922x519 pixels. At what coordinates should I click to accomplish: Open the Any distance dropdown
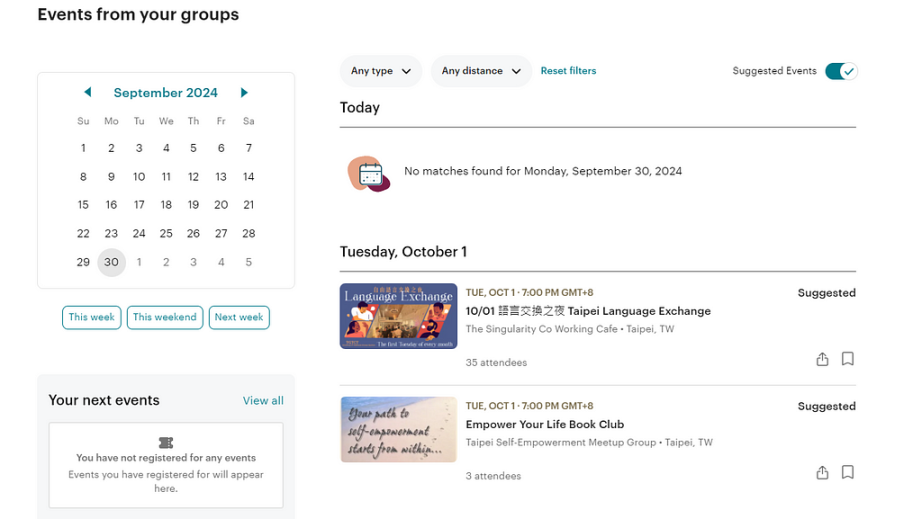click(481, 71)
